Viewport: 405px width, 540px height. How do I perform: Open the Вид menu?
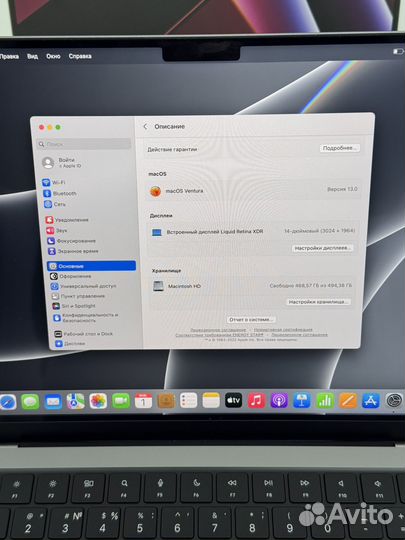tap(32, 56)
